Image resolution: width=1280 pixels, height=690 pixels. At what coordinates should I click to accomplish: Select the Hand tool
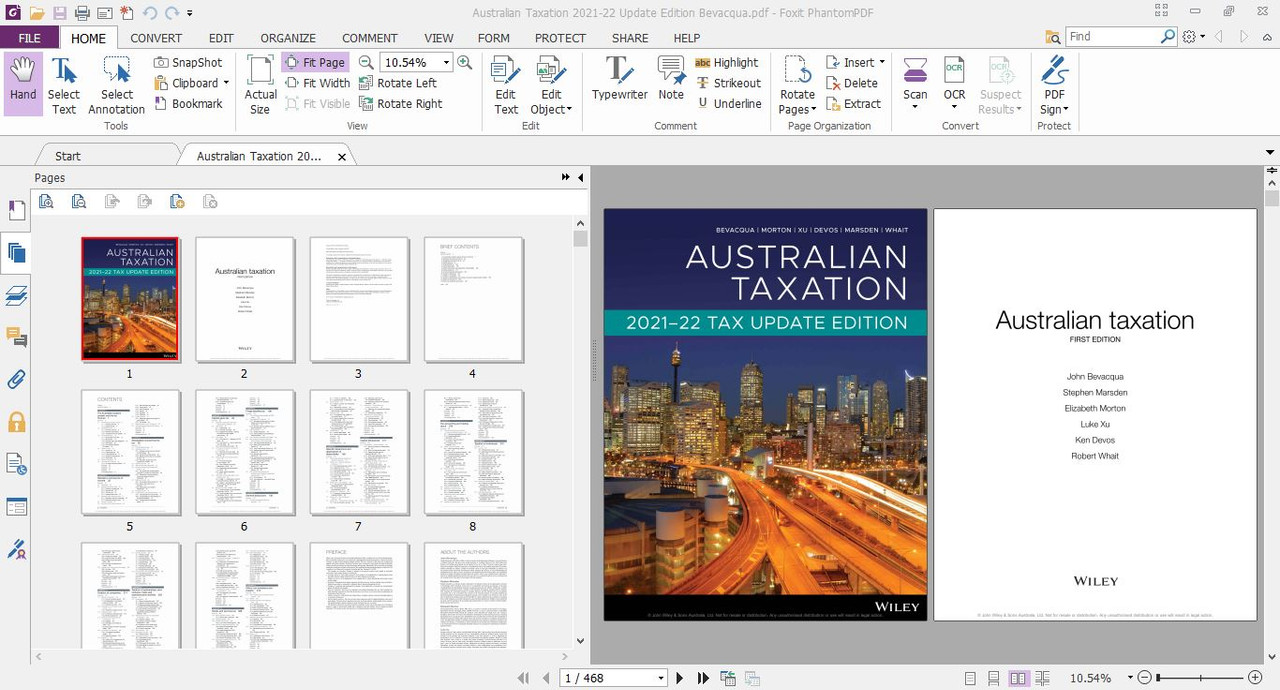[x=22, y=85]
